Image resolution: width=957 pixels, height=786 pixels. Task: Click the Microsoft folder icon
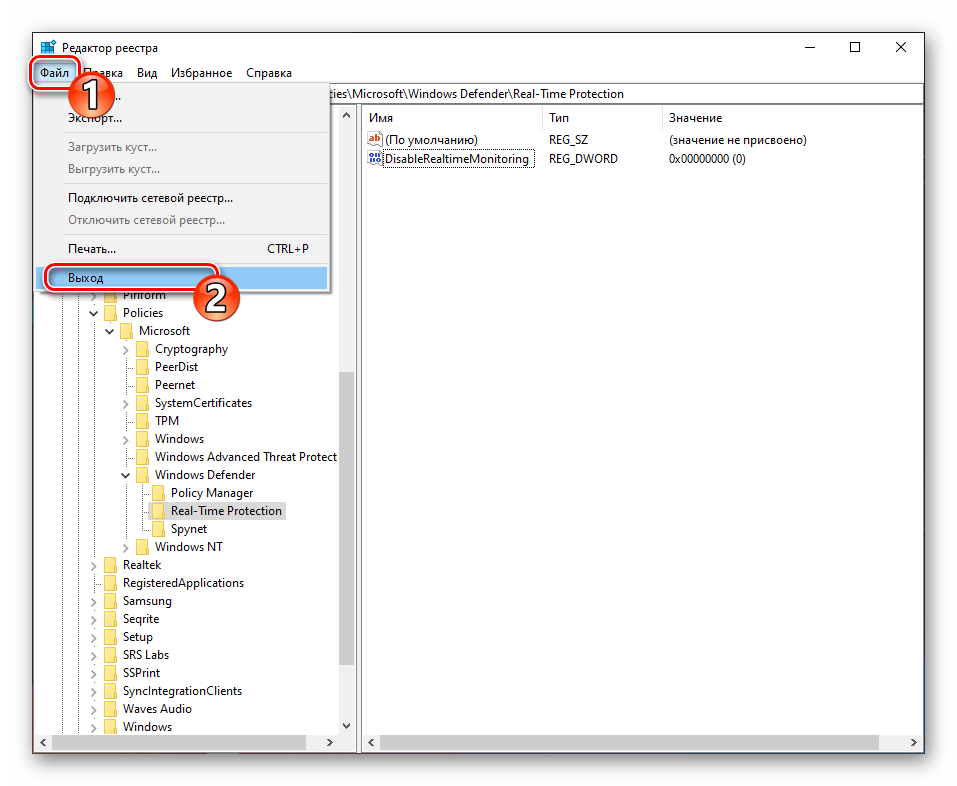(126, 331)
